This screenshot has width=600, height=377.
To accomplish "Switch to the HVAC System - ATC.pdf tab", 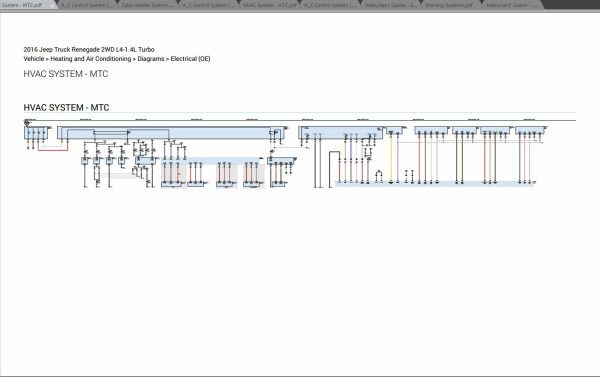I will click(x=269, y=5).
